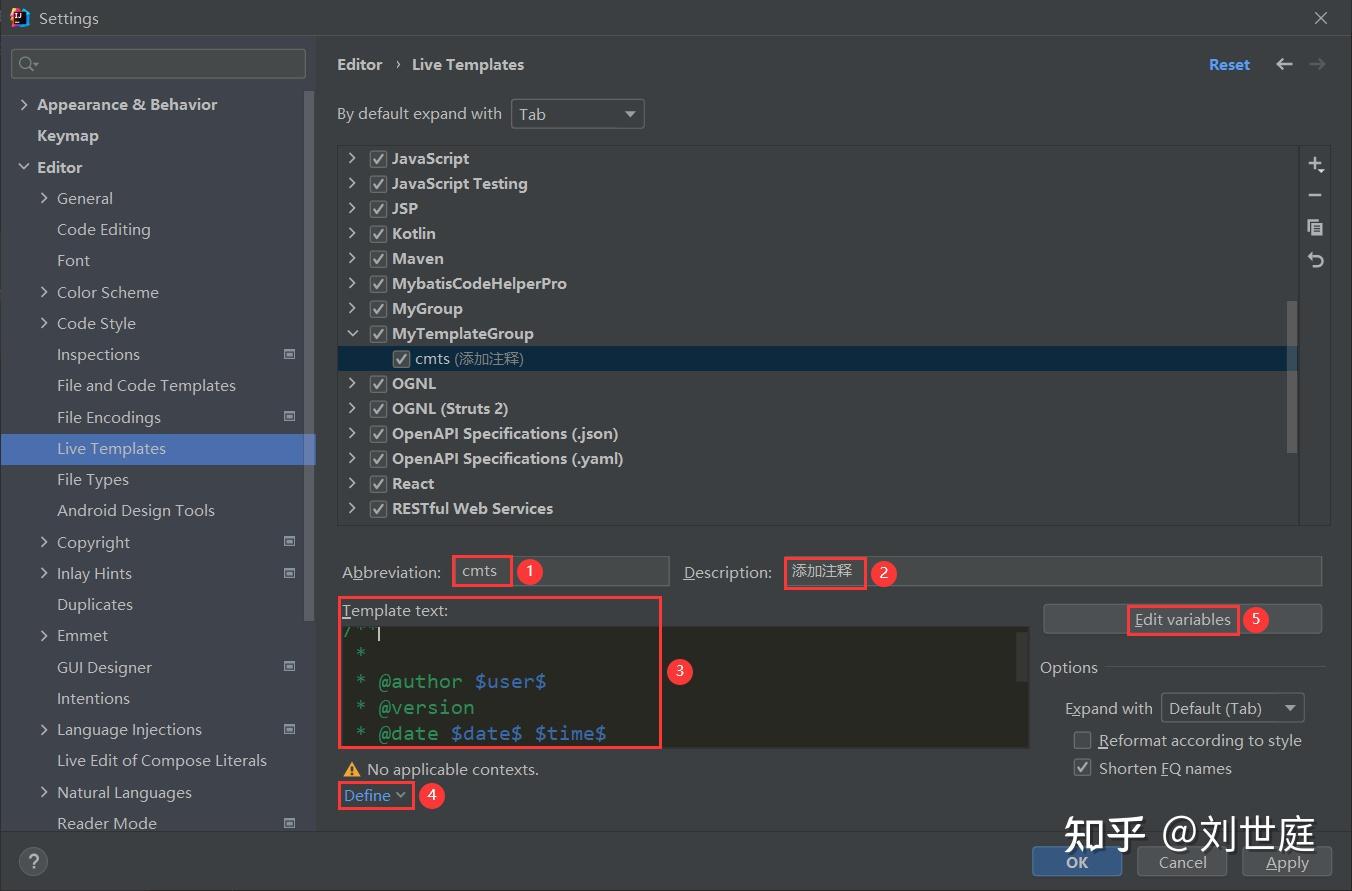This screenshot has width=1352, height=891.
Task: Open the Intentions settings page
Action: pyautogui.click(x=93, y=698)
